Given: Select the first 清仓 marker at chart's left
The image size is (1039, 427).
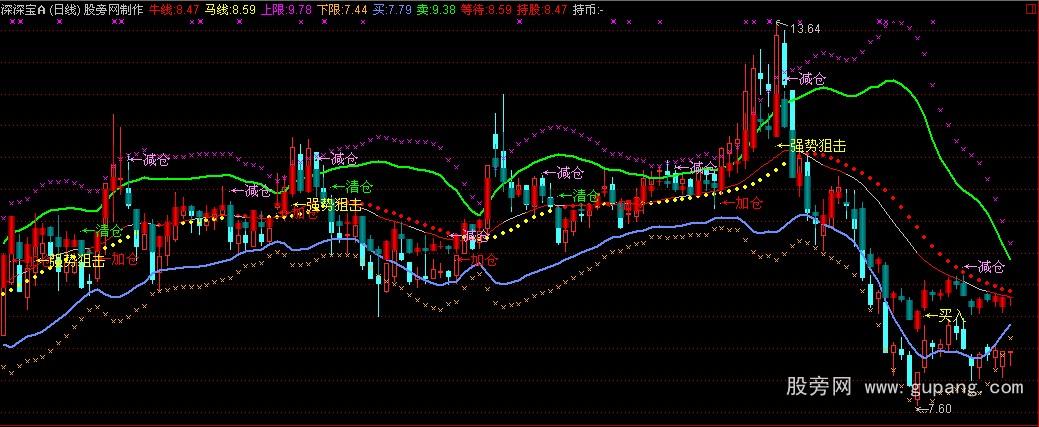Looking at the screenshot, I should point(102,231).
